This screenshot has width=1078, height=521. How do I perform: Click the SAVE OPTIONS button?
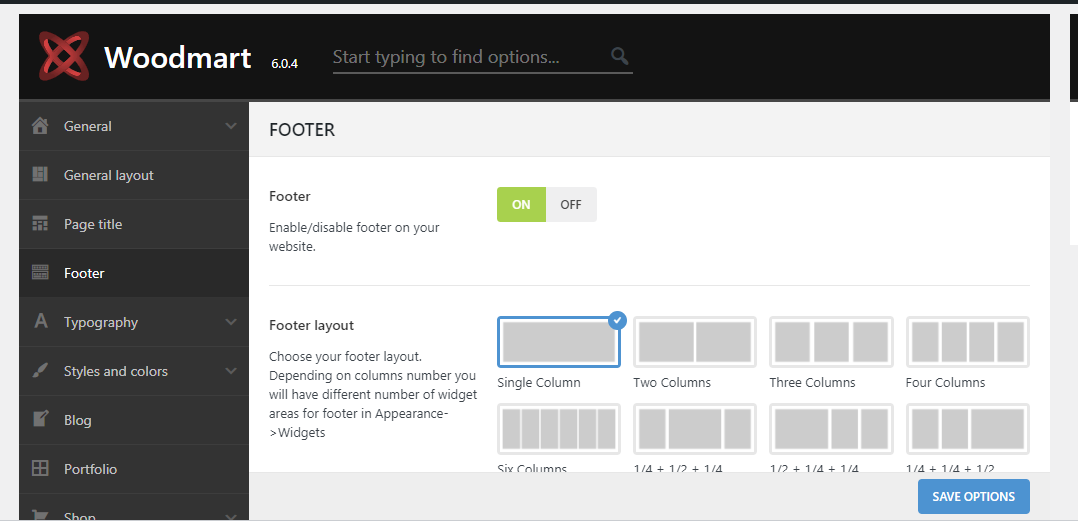click(x=974, y=496)
